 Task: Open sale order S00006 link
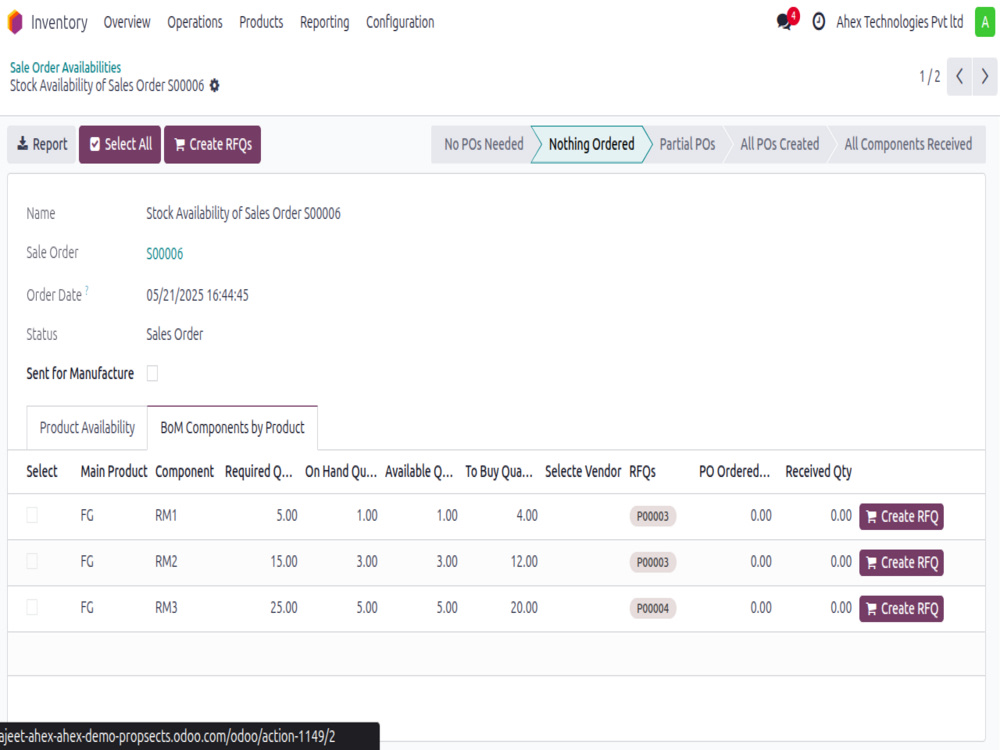click(165, 254)
